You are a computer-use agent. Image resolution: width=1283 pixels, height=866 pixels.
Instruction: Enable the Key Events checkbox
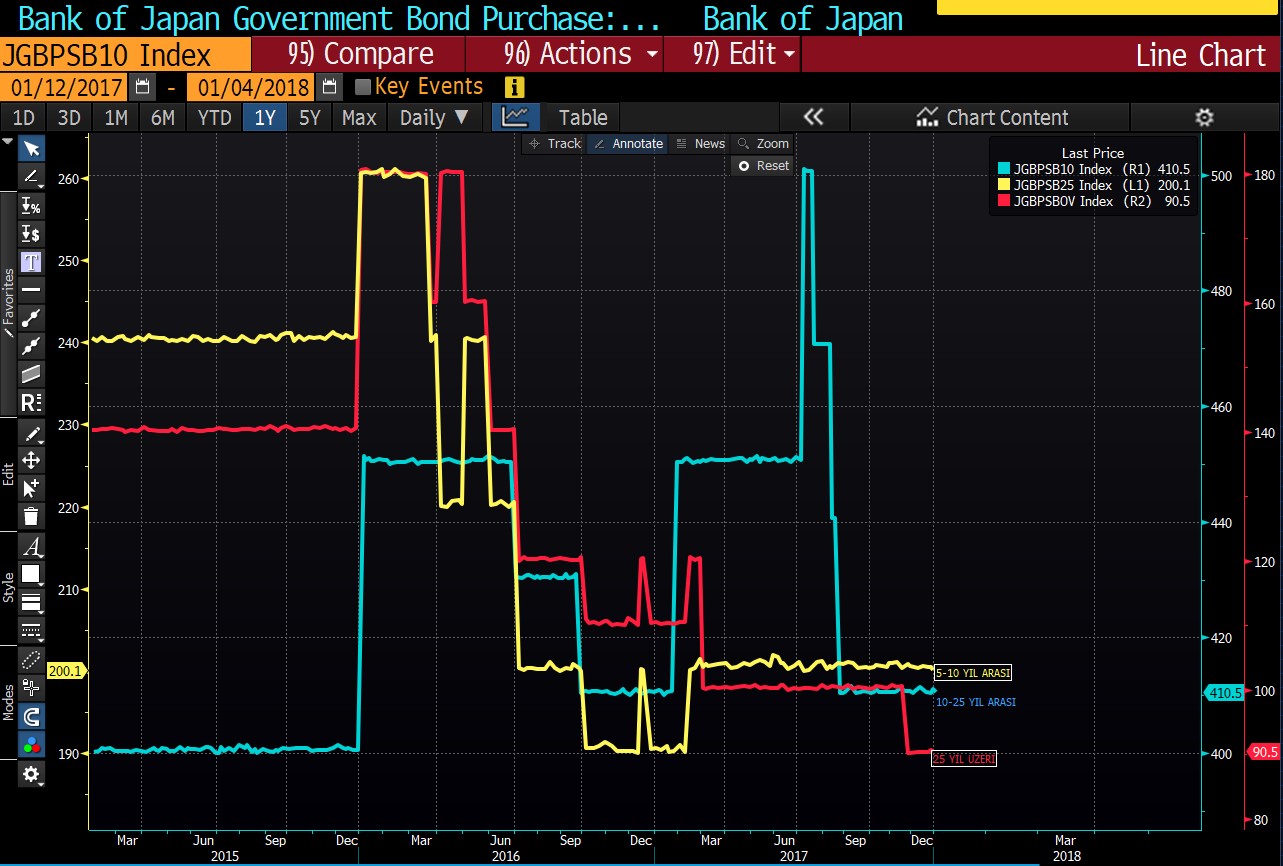pyautogui.click(x=362, y=87)
